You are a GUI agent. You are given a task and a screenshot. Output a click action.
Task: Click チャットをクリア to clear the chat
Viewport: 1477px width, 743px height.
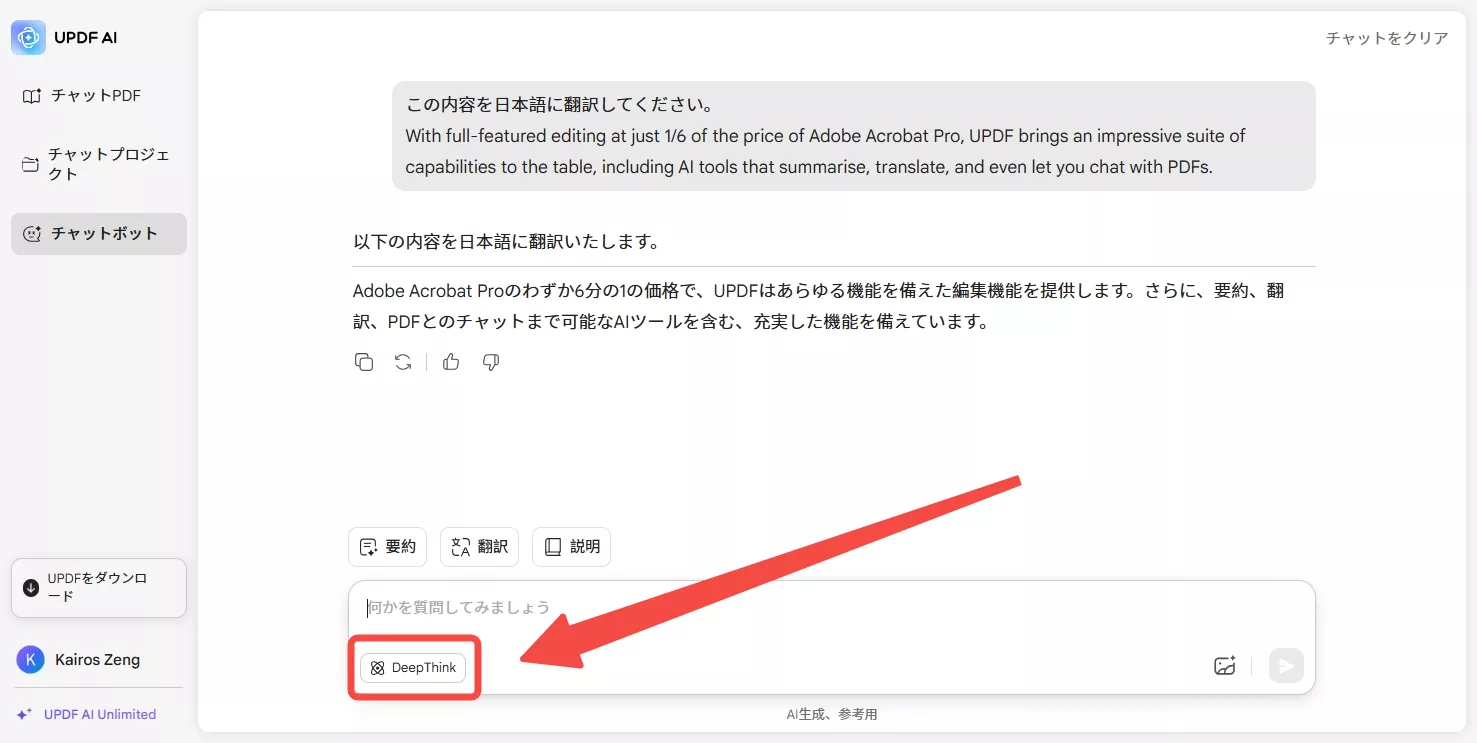click(1386, 38)
